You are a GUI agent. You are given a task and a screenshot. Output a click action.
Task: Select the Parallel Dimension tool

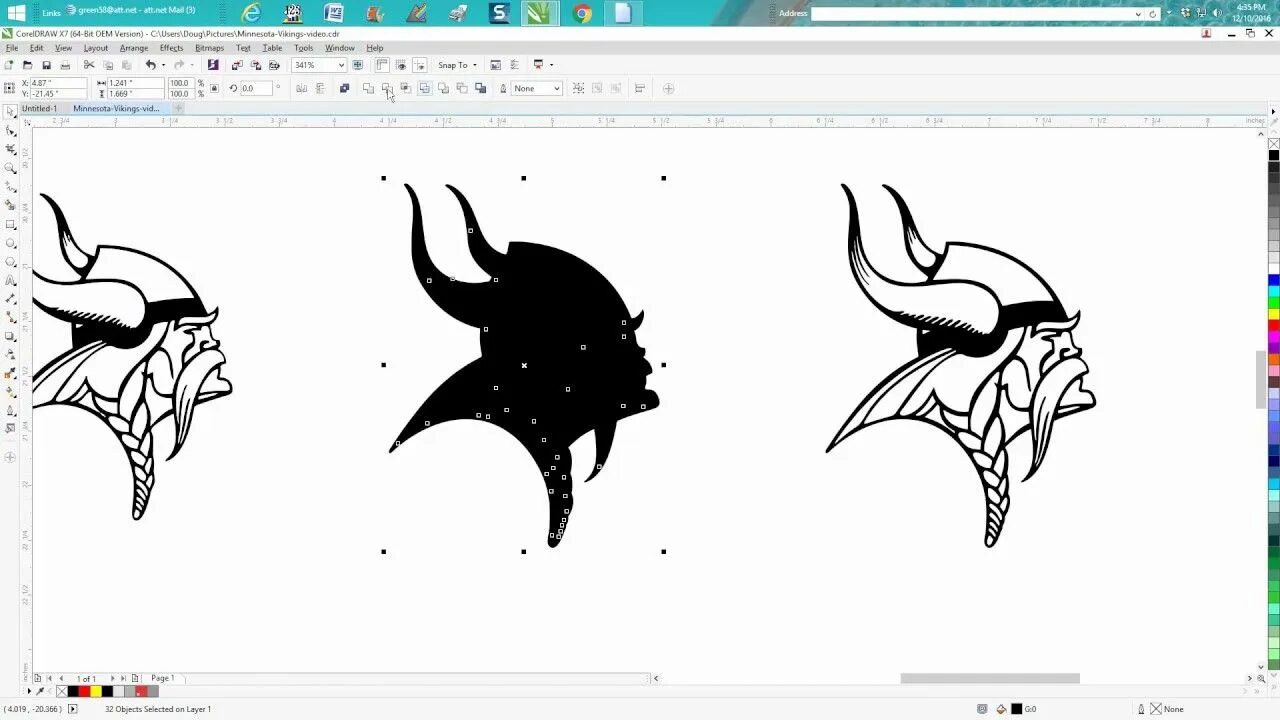(11, 299)
